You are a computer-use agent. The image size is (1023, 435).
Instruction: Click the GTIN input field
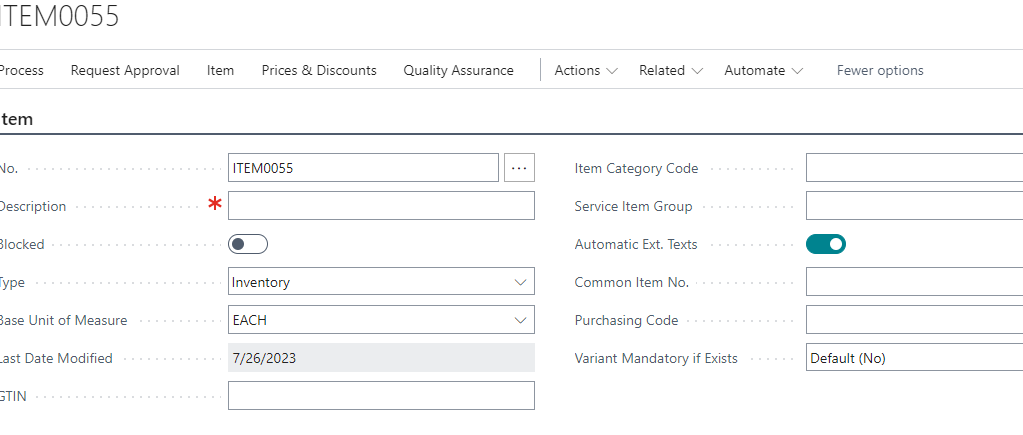(x=381, y=395)
